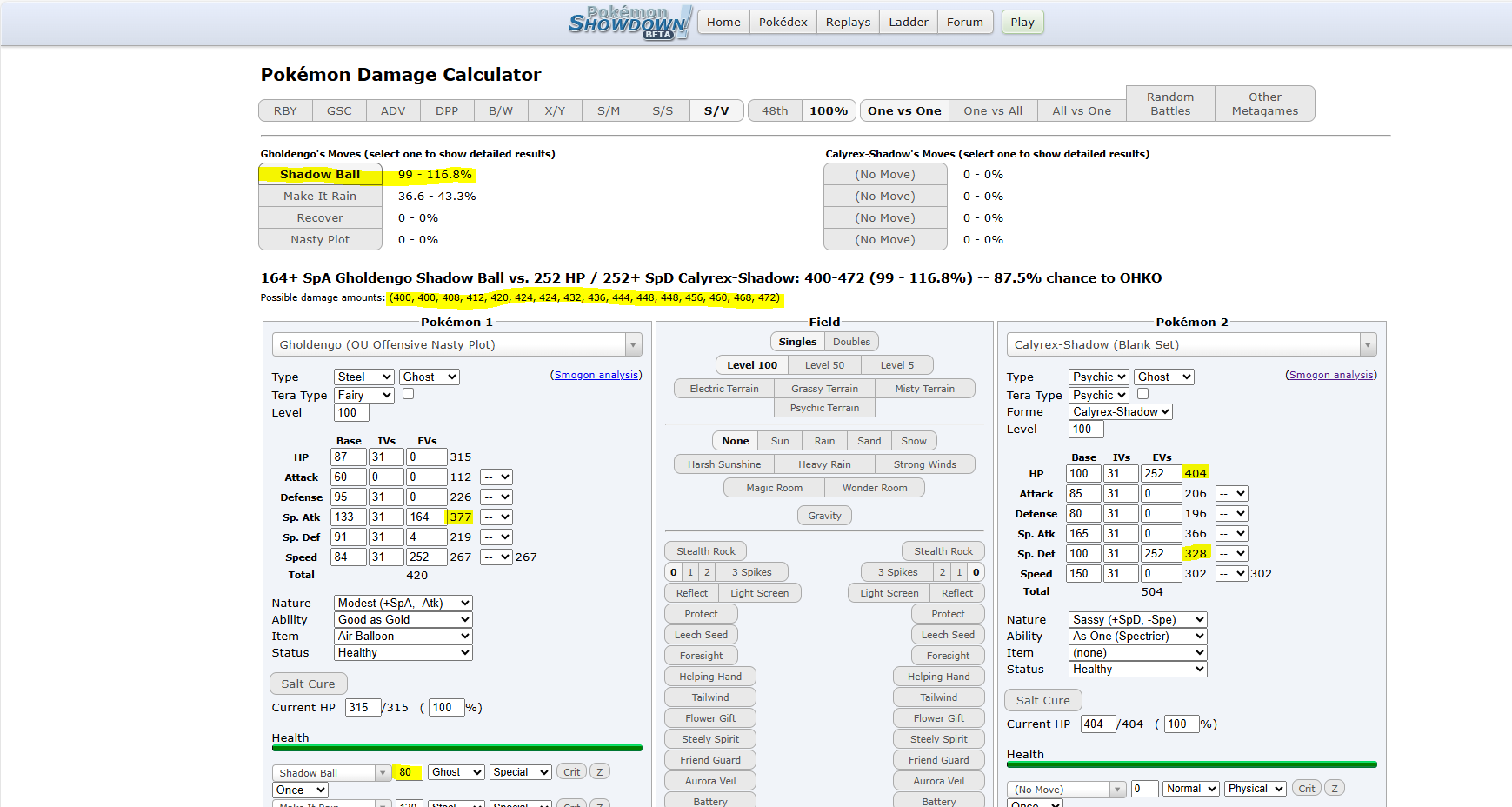
Task: Select One vs All mode
Action: pos(993,110)
